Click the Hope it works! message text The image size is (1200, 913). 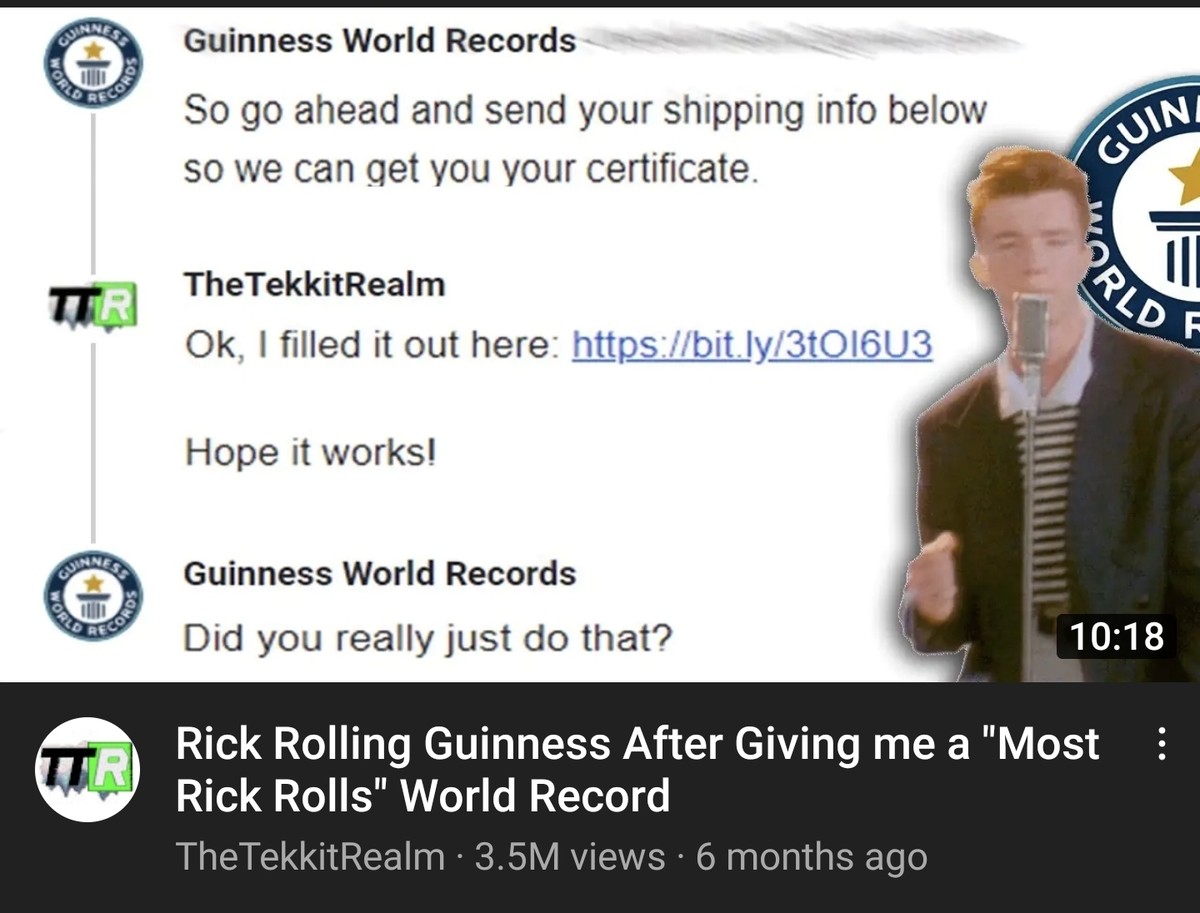[x=311, y=453]
